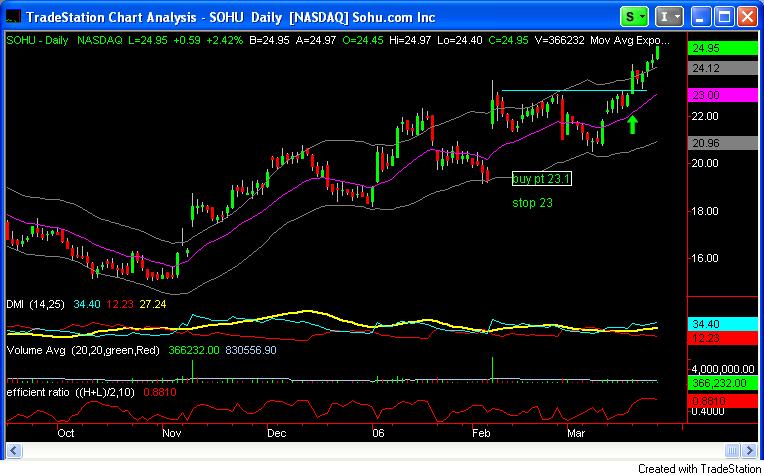Click the TradeStation window title bar icon
The image size is (764, 475).
pos(13,18)
